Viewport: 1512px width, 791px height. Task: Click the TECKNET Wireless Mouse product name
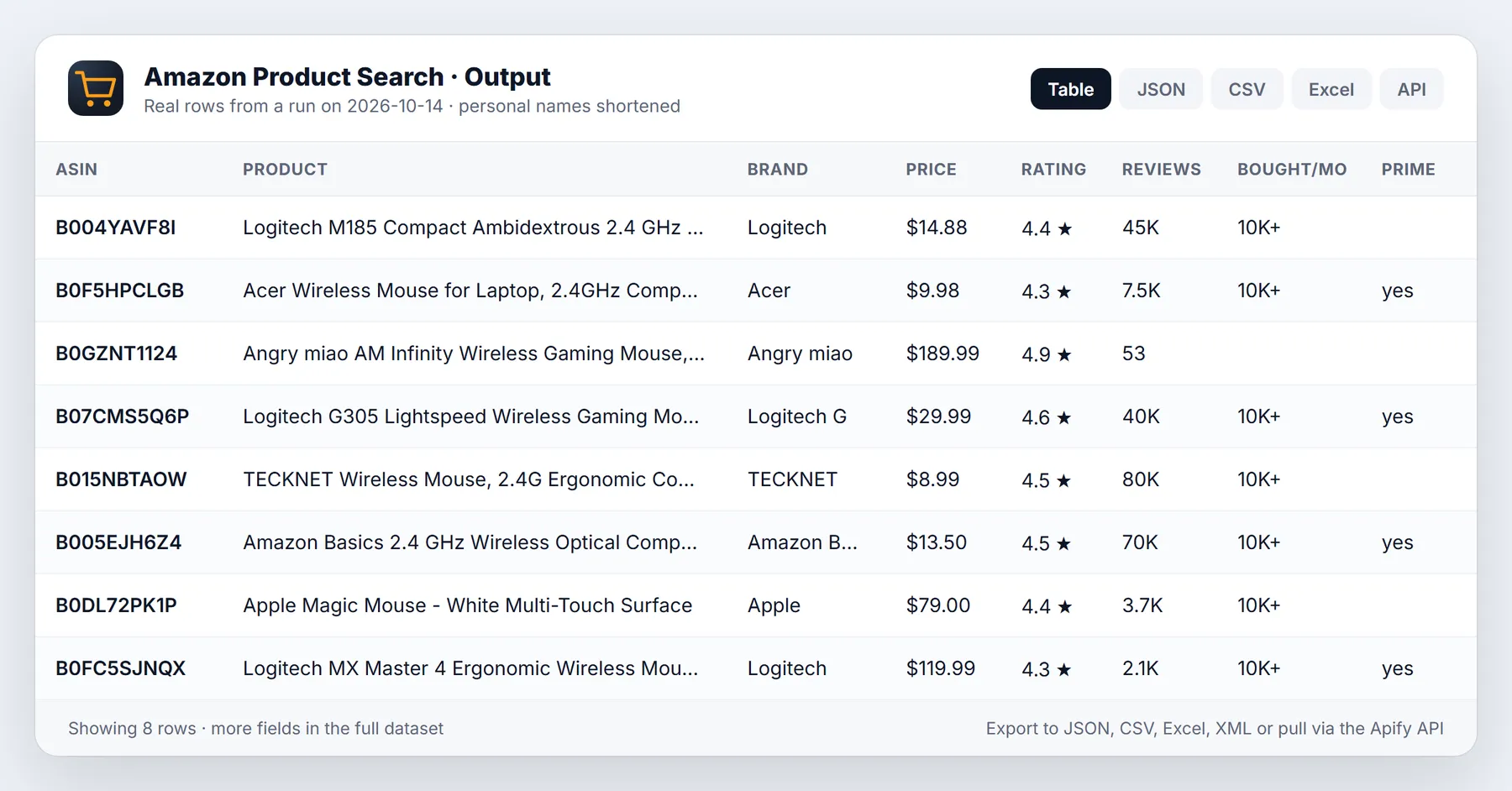(469, 479)
